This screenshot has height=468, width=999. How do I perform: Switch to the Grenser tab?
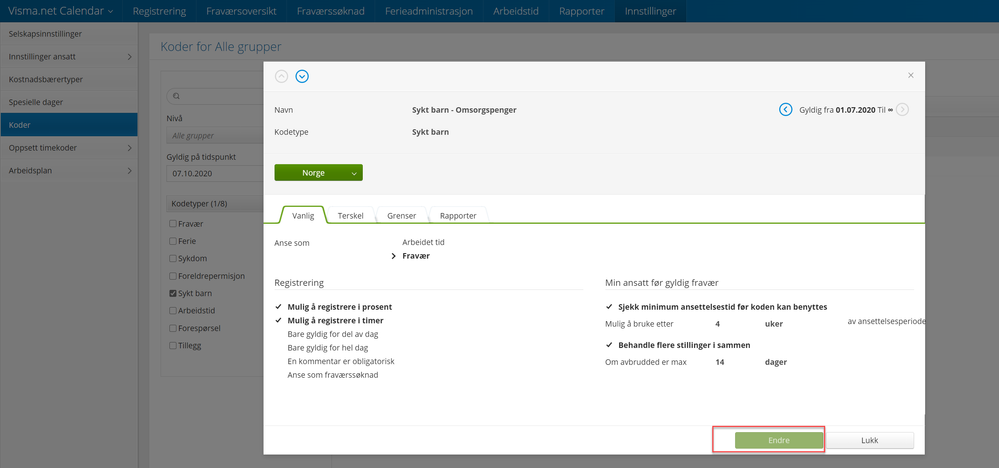[x=401, y=215]
